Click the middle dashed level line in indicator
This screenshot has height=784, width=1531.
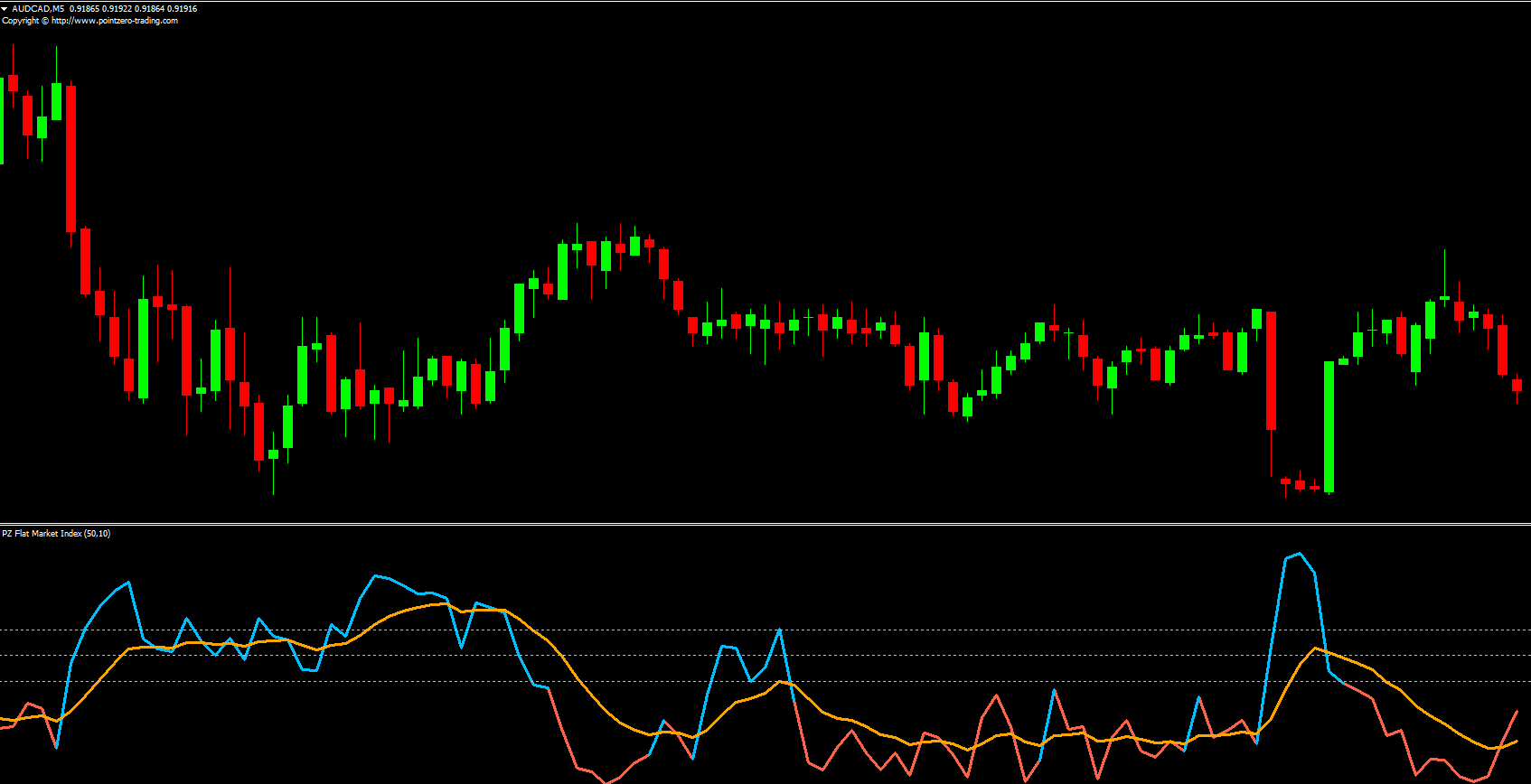(904, 656)
